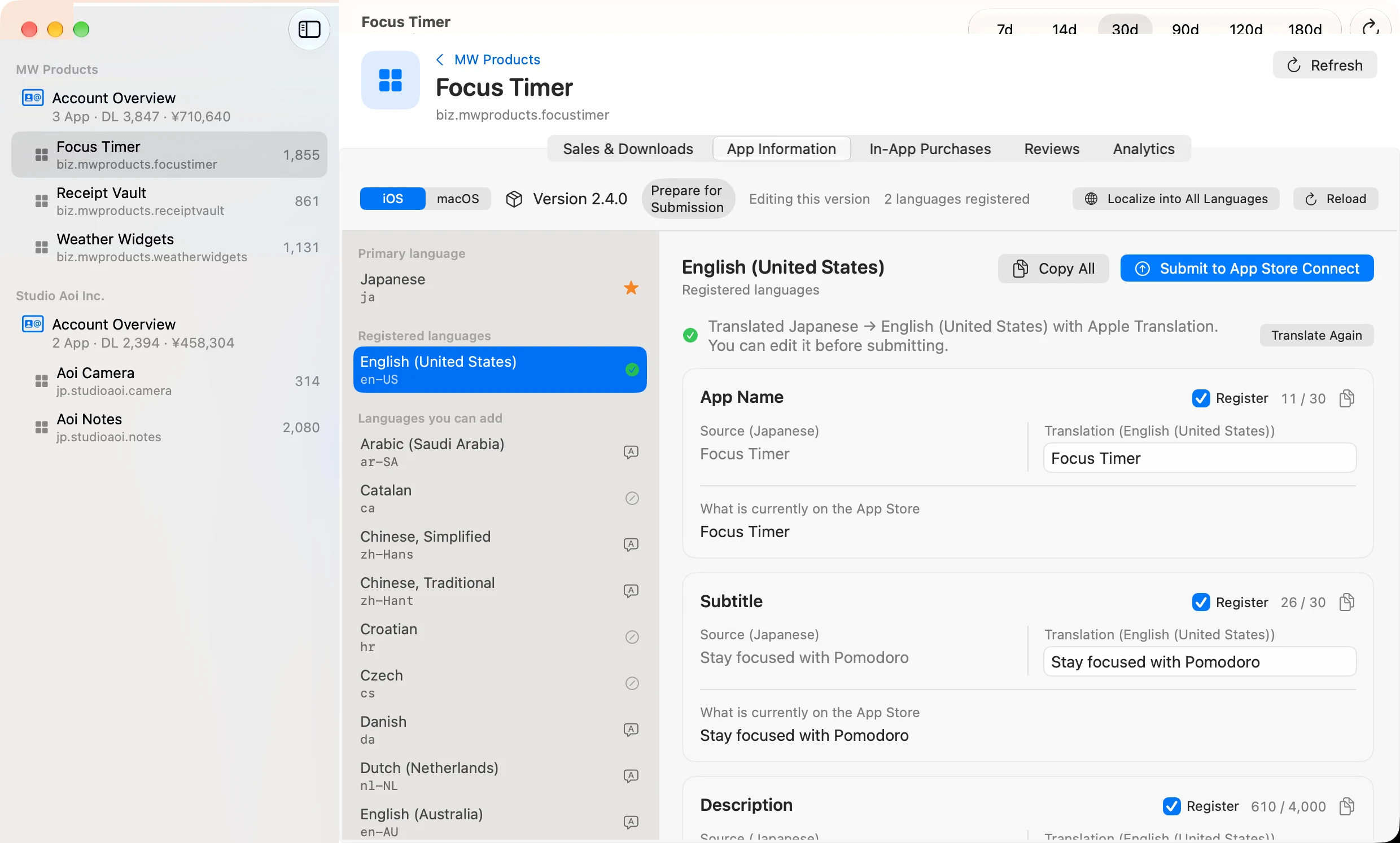Image resolution: width=1400 pixels, height=843 pixels.
Task: Open the In-App Purchases tab
Action: [x=930, y=149]
